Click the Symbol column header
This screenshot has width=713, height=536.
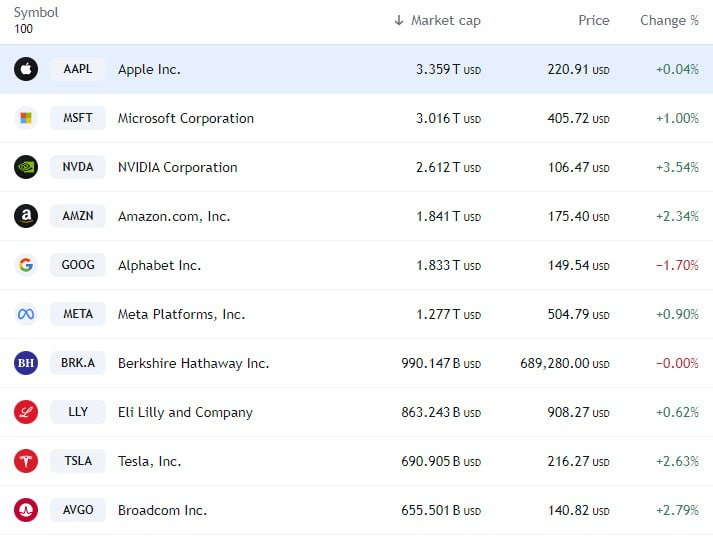(36, 13)
